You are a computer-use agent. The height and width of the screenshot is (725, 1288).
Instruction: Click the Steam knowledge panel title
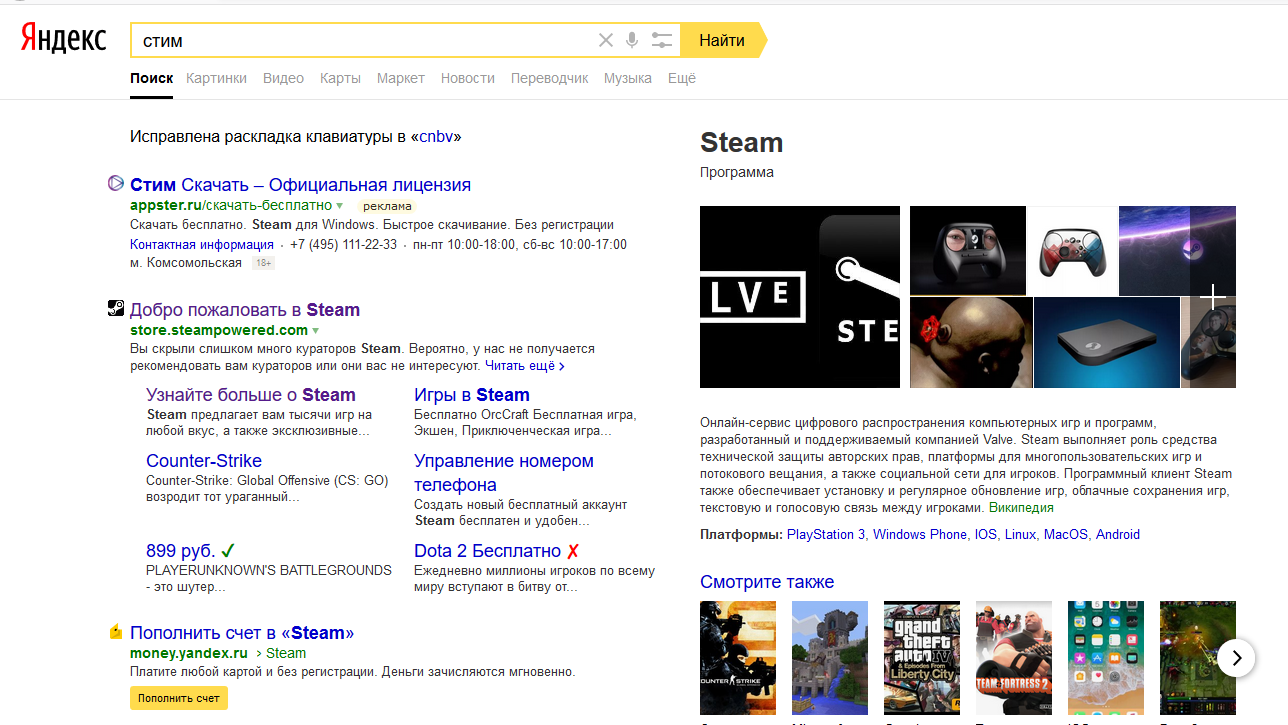pos(741,142)
